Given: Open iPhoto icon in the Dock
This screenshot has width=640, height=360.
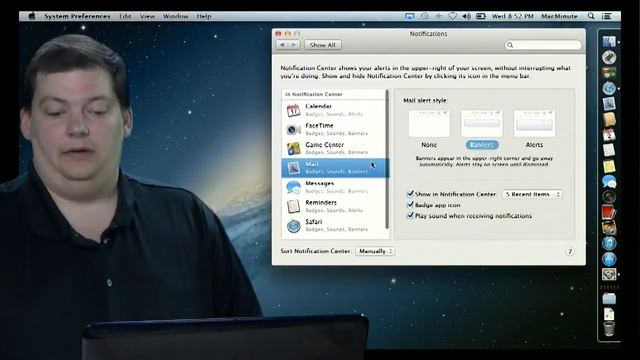Looking at the screenshot, I should tap(609, 228).
